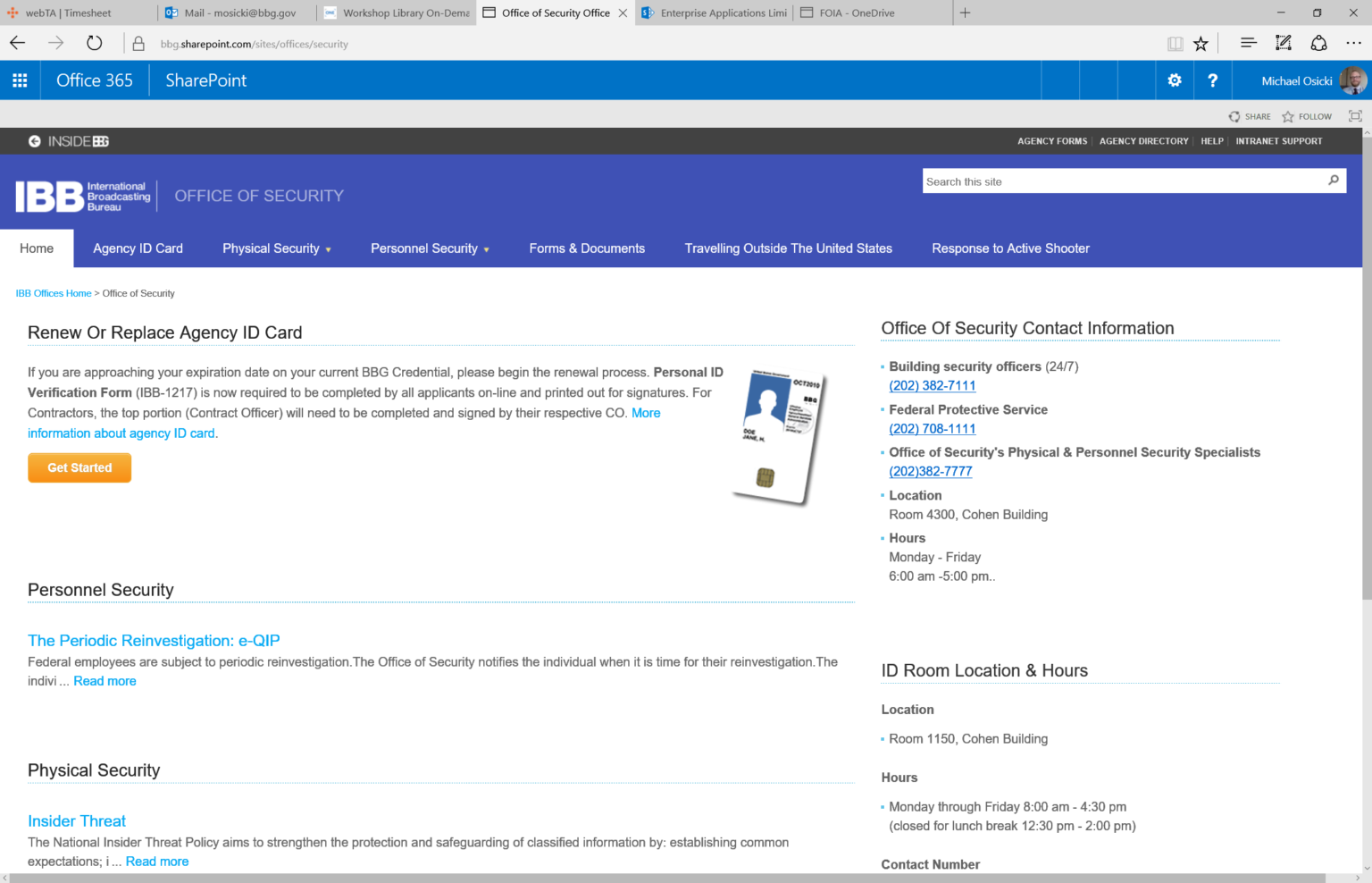Open Agency Directory top link

pos(1143,141)
